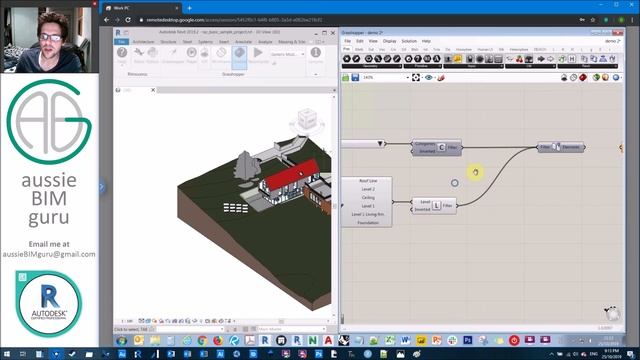The height and width of the screenshot is (360, 640).
Task: Expand the Util panel bar in Grasshopper
Action: [x=530, y=66]
